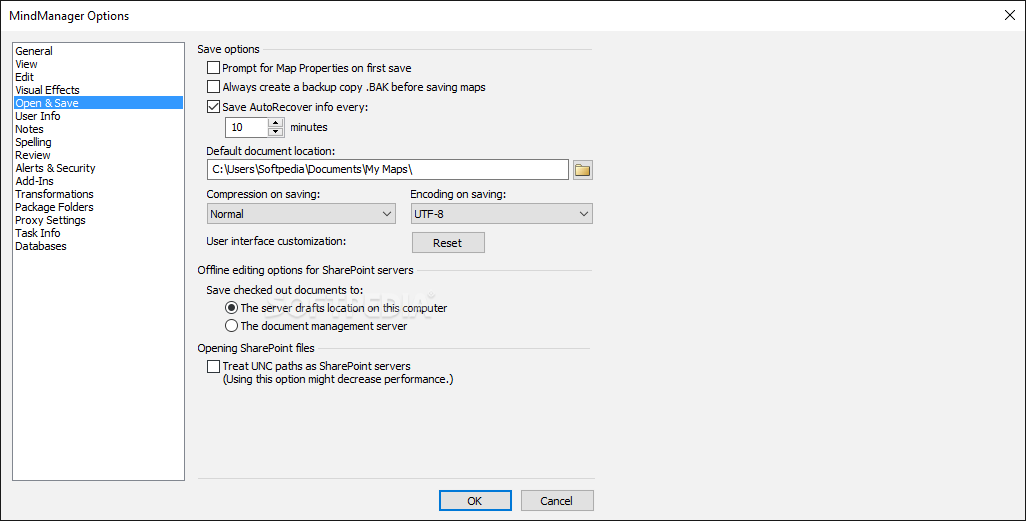
Task: Choose The server drafts location radio button
Action: coord(231,308)
